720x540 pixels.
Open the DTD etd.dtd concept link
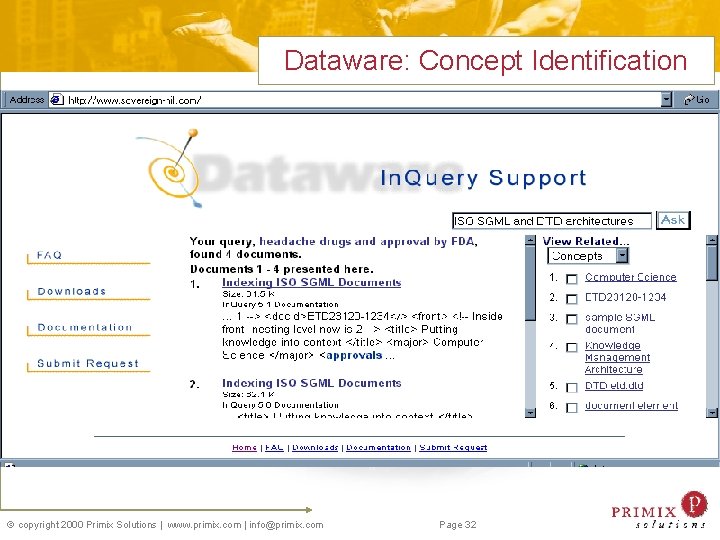[614, 386]
